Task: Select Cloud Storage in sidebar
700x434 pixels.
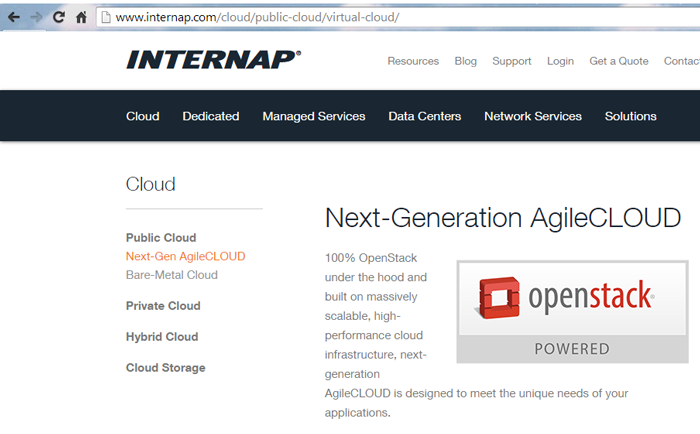Action: [x=165, y=368]
